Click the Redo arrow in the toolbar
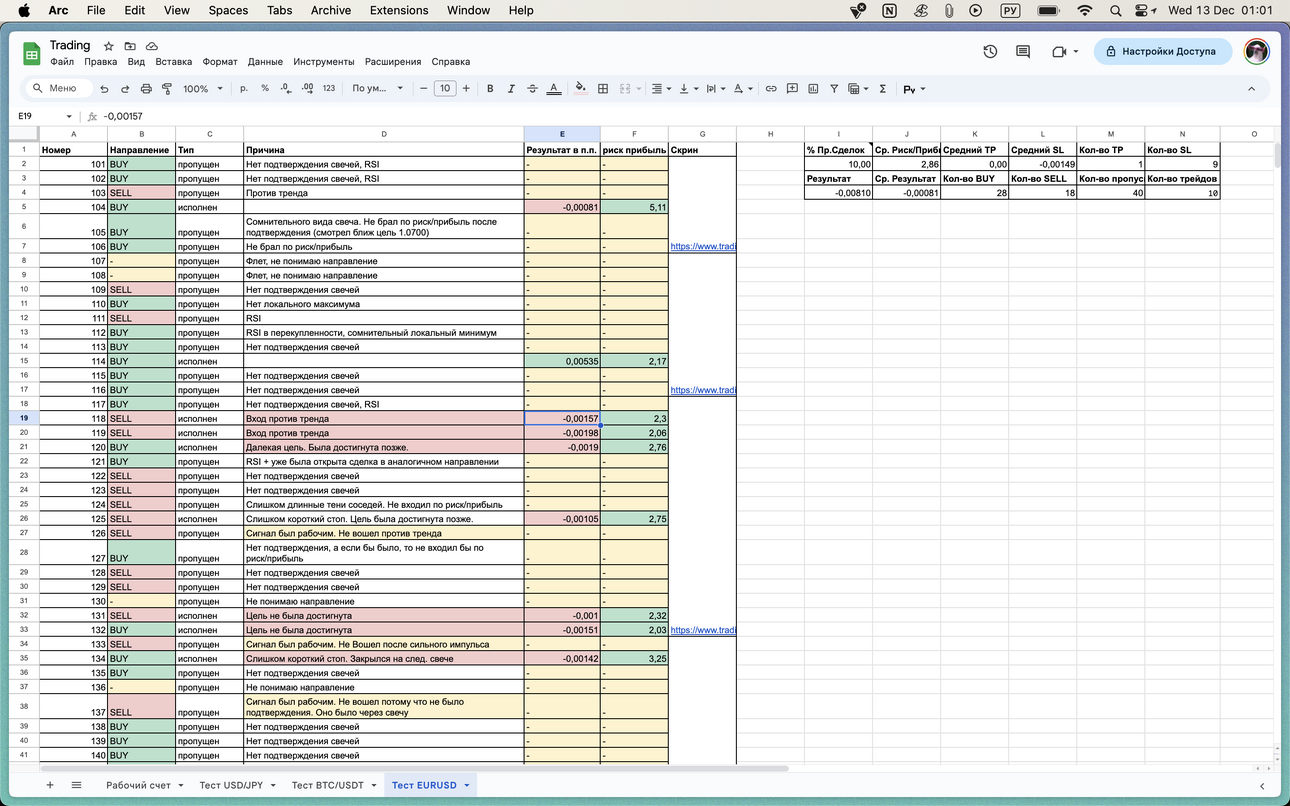1290x806 pixels. point(125,89)
